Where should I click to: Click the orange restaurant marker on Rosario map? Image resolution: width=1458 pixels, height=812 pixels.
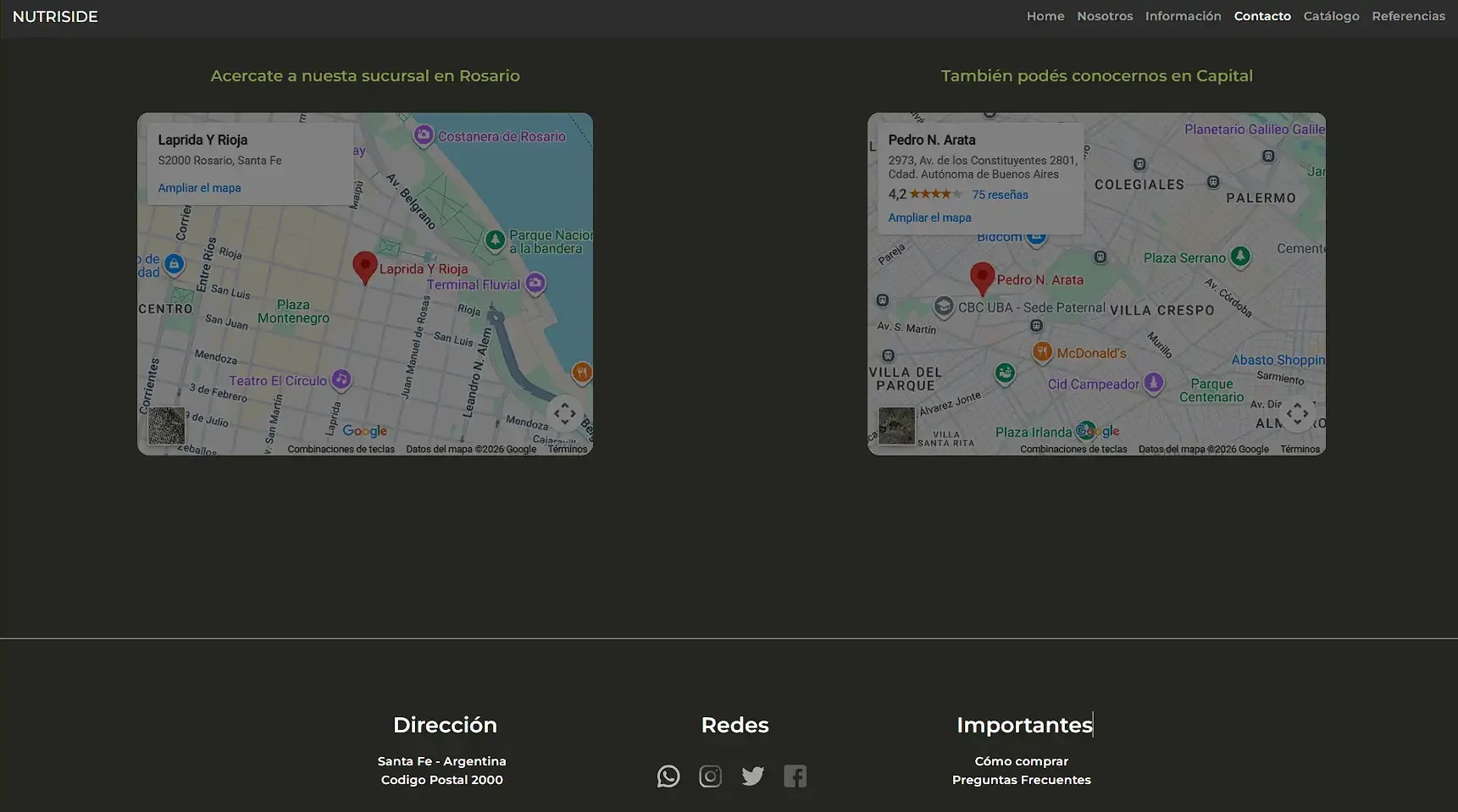581,373
